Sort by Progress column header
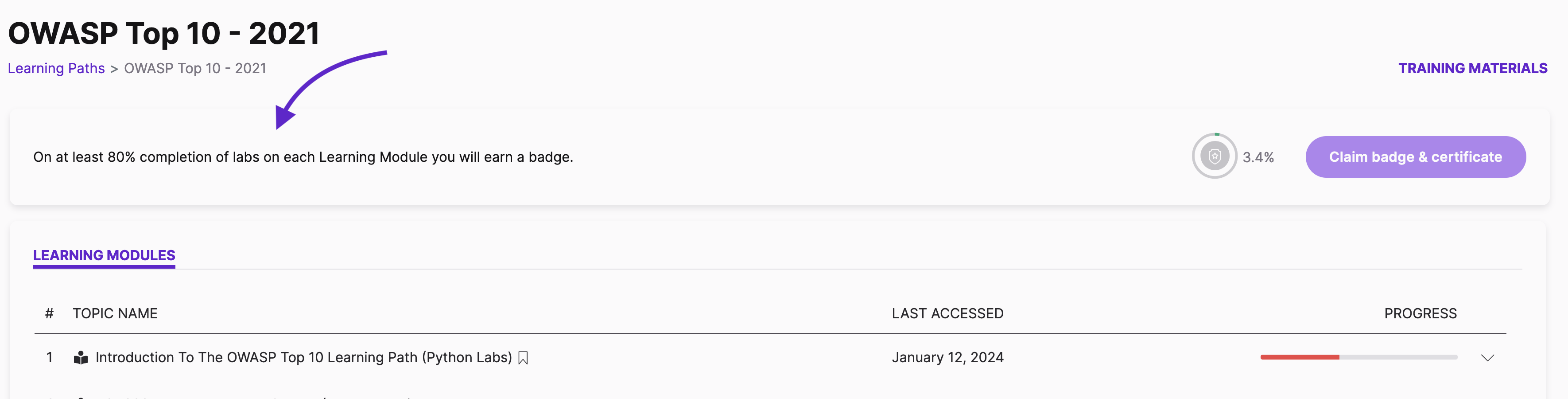This screenshot has height=399, width=1568. pos(1420,313)
